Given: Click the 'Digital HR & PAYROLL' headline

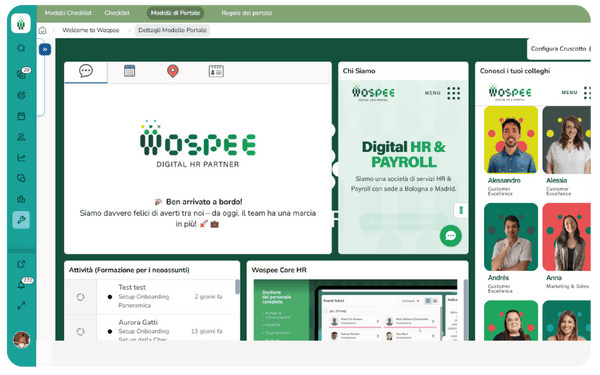Looking at the screenshot, I should click(404, 154).
